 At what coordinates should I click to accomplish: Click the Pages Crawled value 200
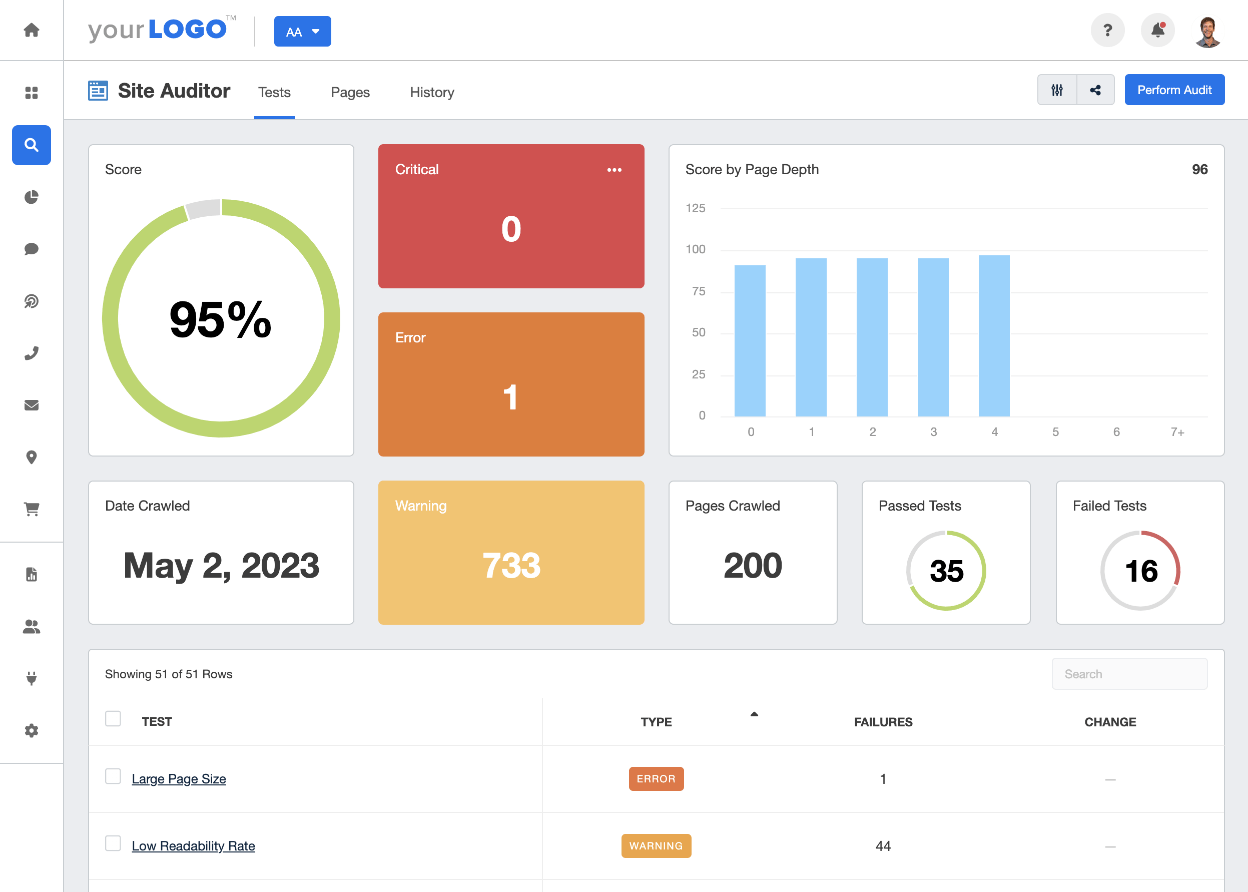pyautogui.click(x=753, y=566)
